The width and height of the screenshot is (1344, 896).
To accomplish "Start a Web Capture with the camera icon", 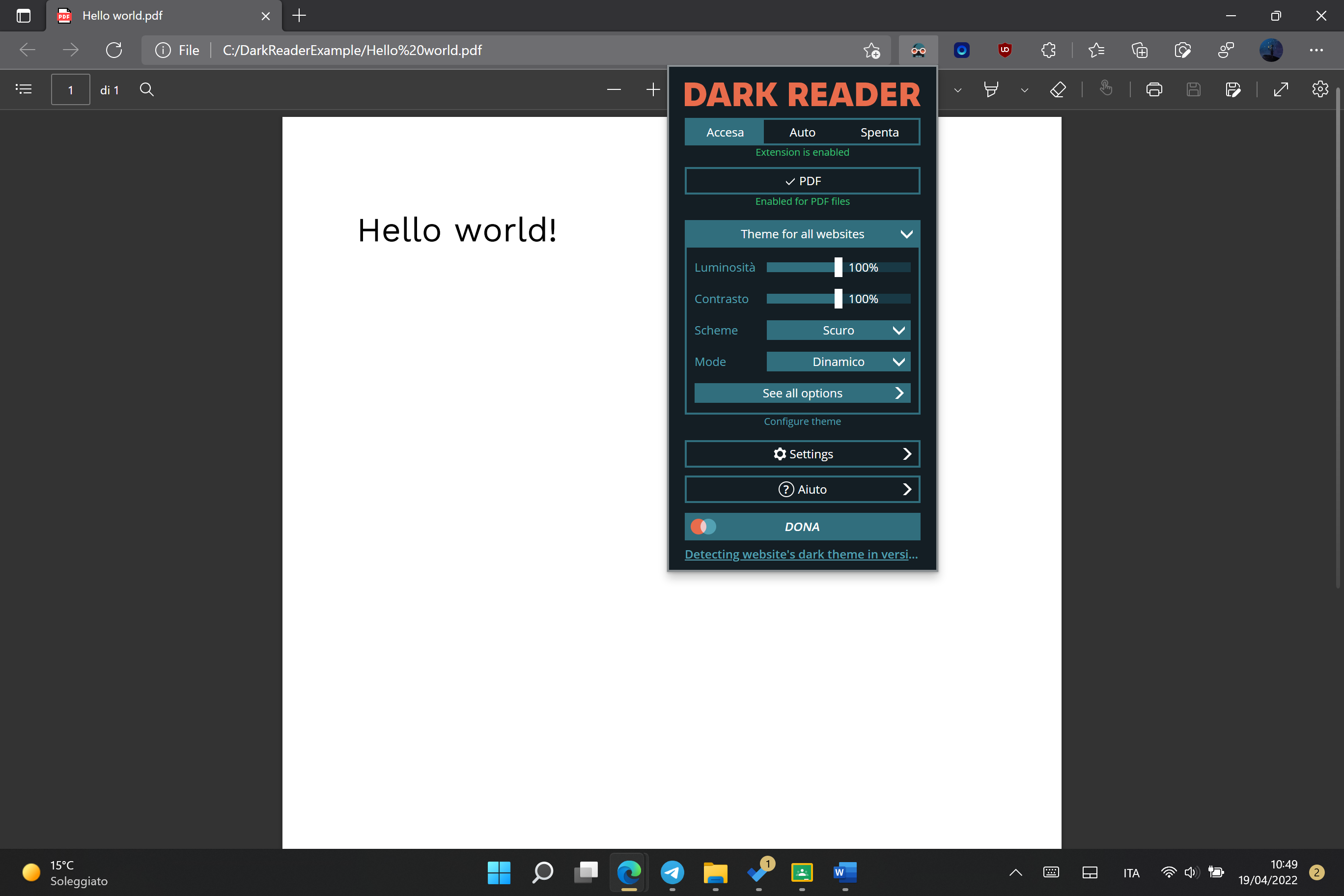I will click(1183, 50).
